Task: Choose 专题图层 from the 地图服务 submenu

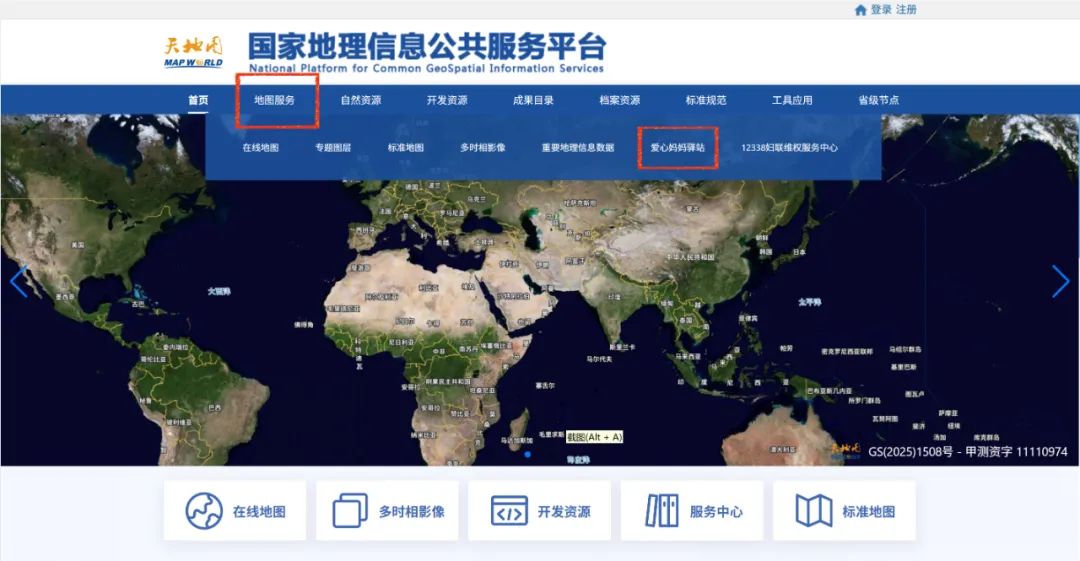Action: point(333,147)
